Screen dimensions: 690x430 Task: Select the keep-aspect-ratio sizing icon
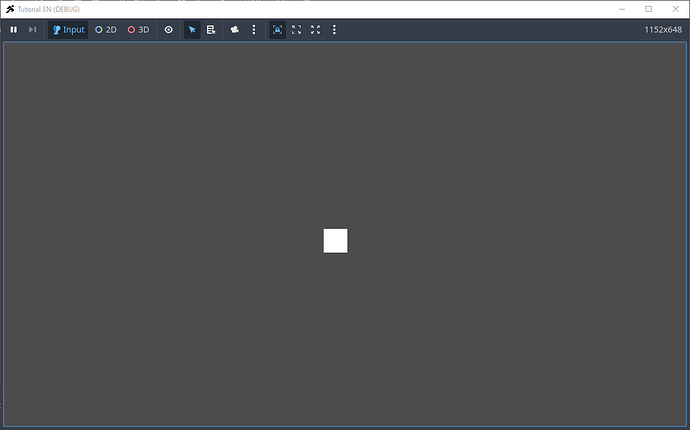[296, 30]
